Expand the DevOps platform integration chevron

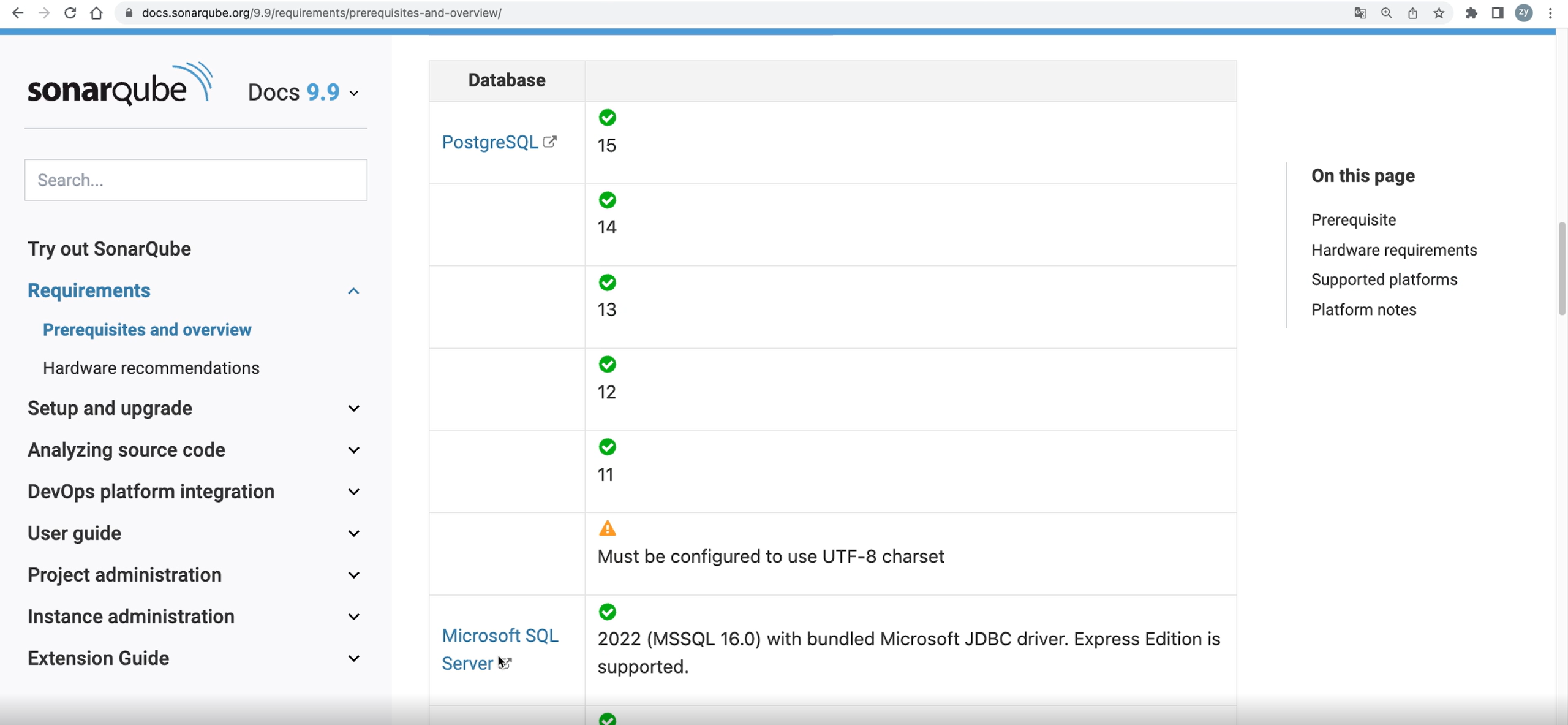point(353,492)
